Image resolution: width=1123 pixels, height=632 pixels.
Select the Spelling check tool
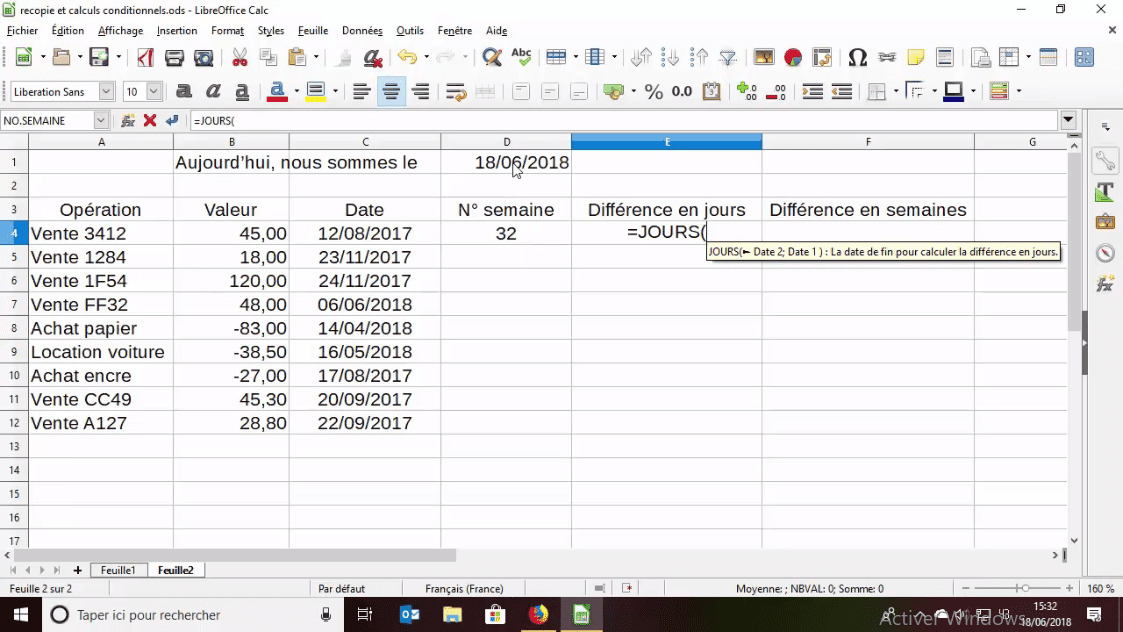[x=521, y=58]
